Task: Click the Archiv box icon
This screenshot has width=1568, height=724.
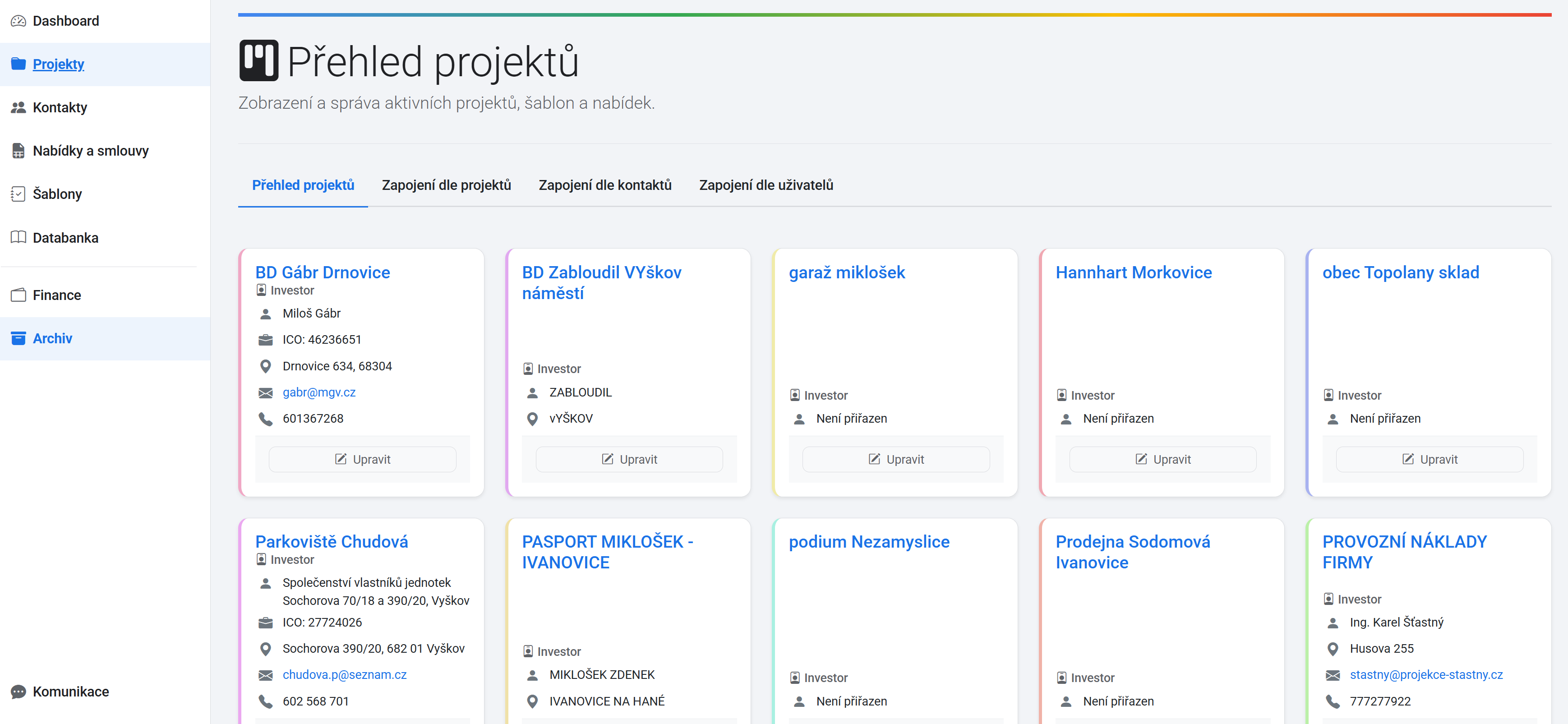Action: point(18,339)
